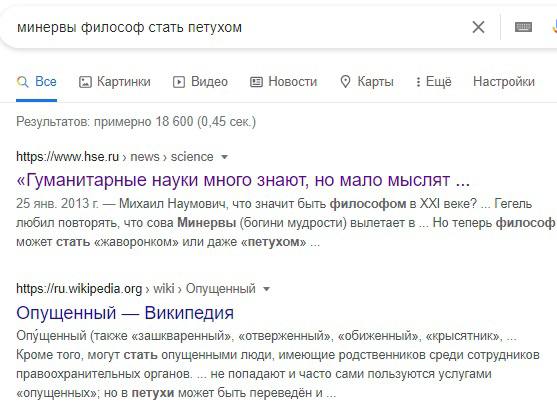Screen dimensions: 557x405
Task: Click the Новости newspaper icon
Action: 256,82
